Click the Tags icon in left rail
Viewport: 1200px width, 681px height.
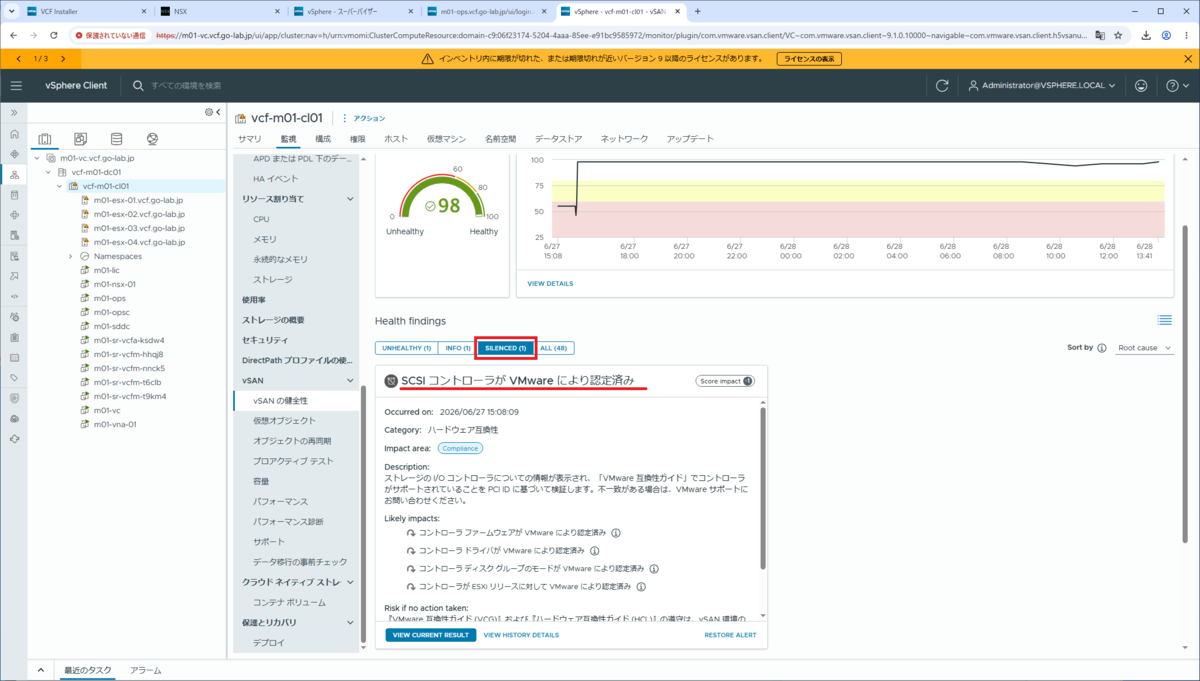point(14,378)
